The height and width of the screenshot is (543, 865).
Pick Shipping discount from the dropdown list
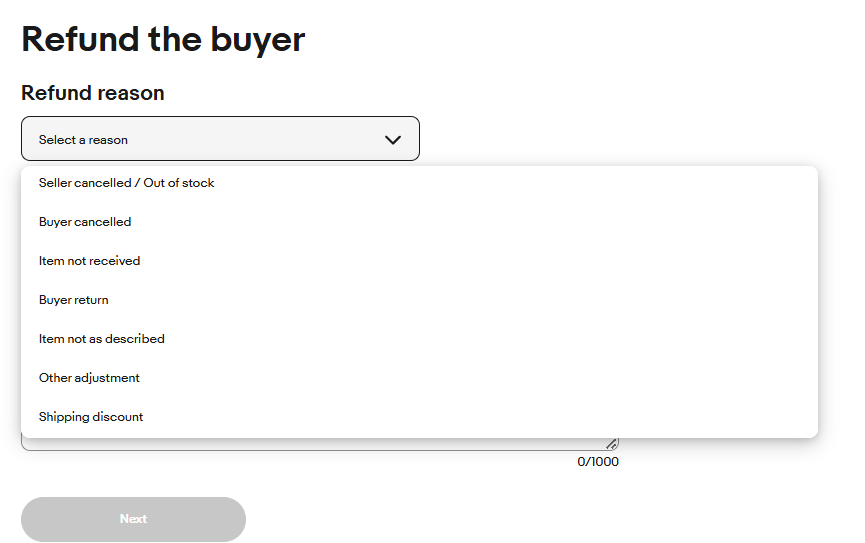click(91, 417)
